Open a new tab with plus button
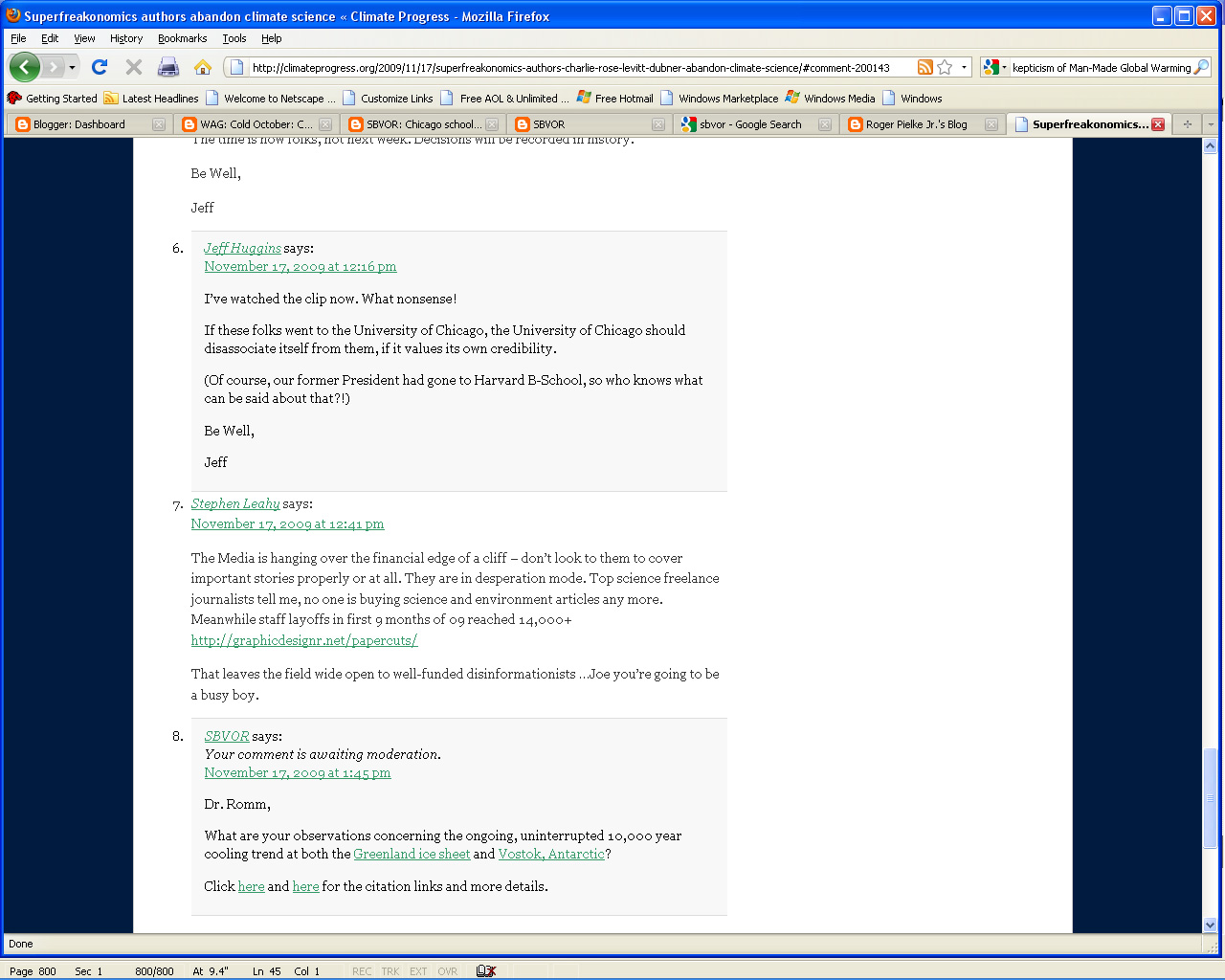Screen dimensions: 1225x980 (x=1188, y=124)
